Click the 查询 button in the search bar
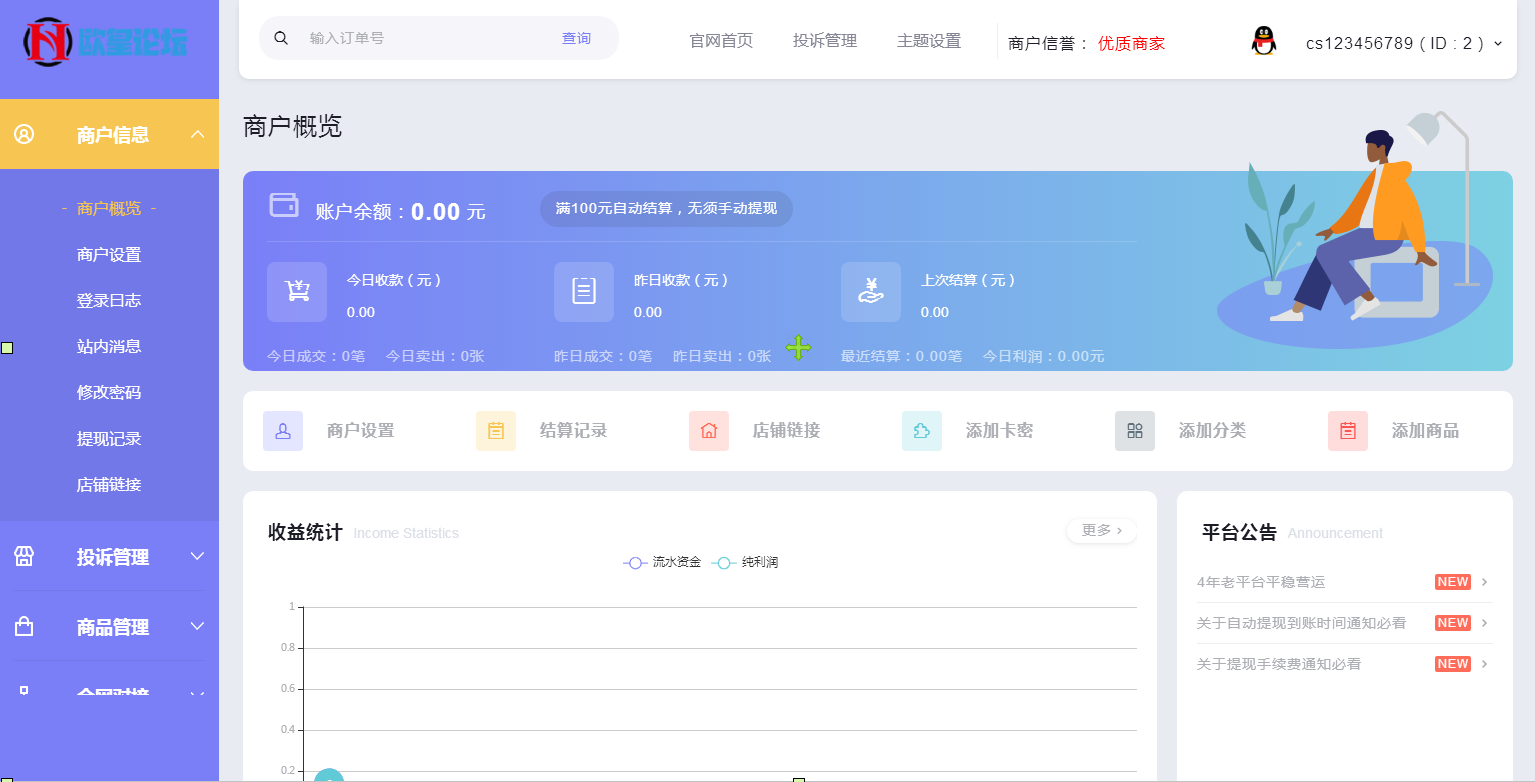 577,36
